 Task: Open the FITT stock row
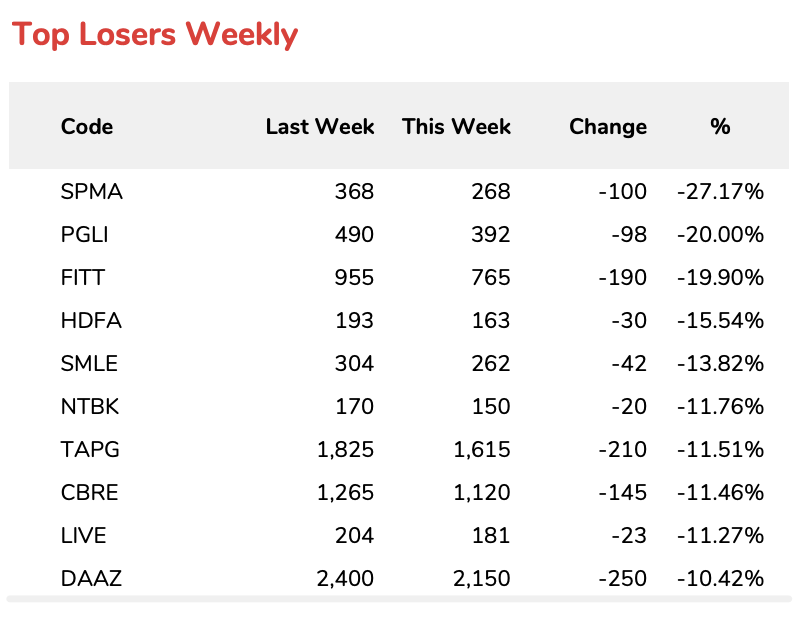(x=84, y=278)
